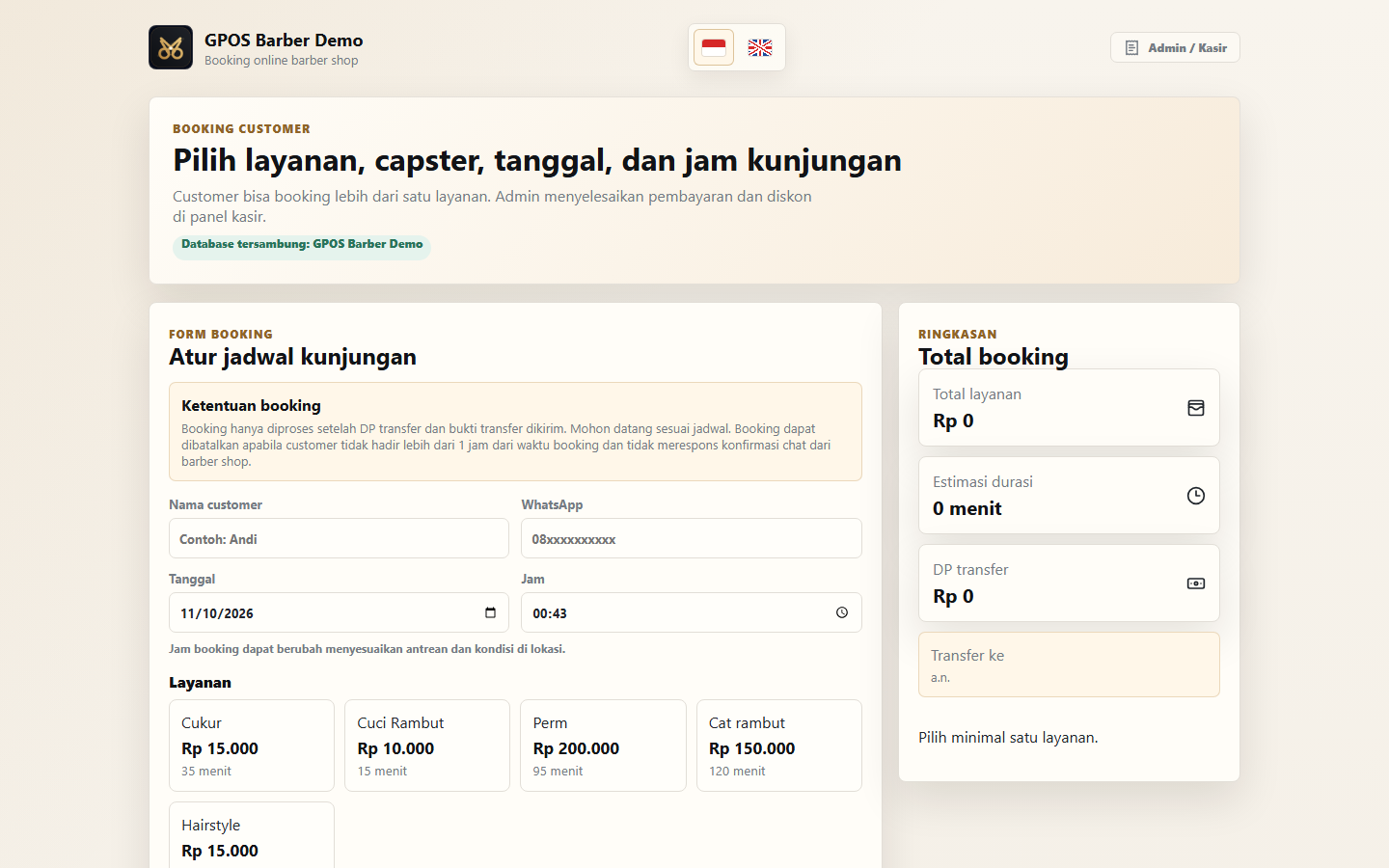Click the scissors logo of GPOS Barber
Viewport: 1389px width, 868px height.
(171, 47)
